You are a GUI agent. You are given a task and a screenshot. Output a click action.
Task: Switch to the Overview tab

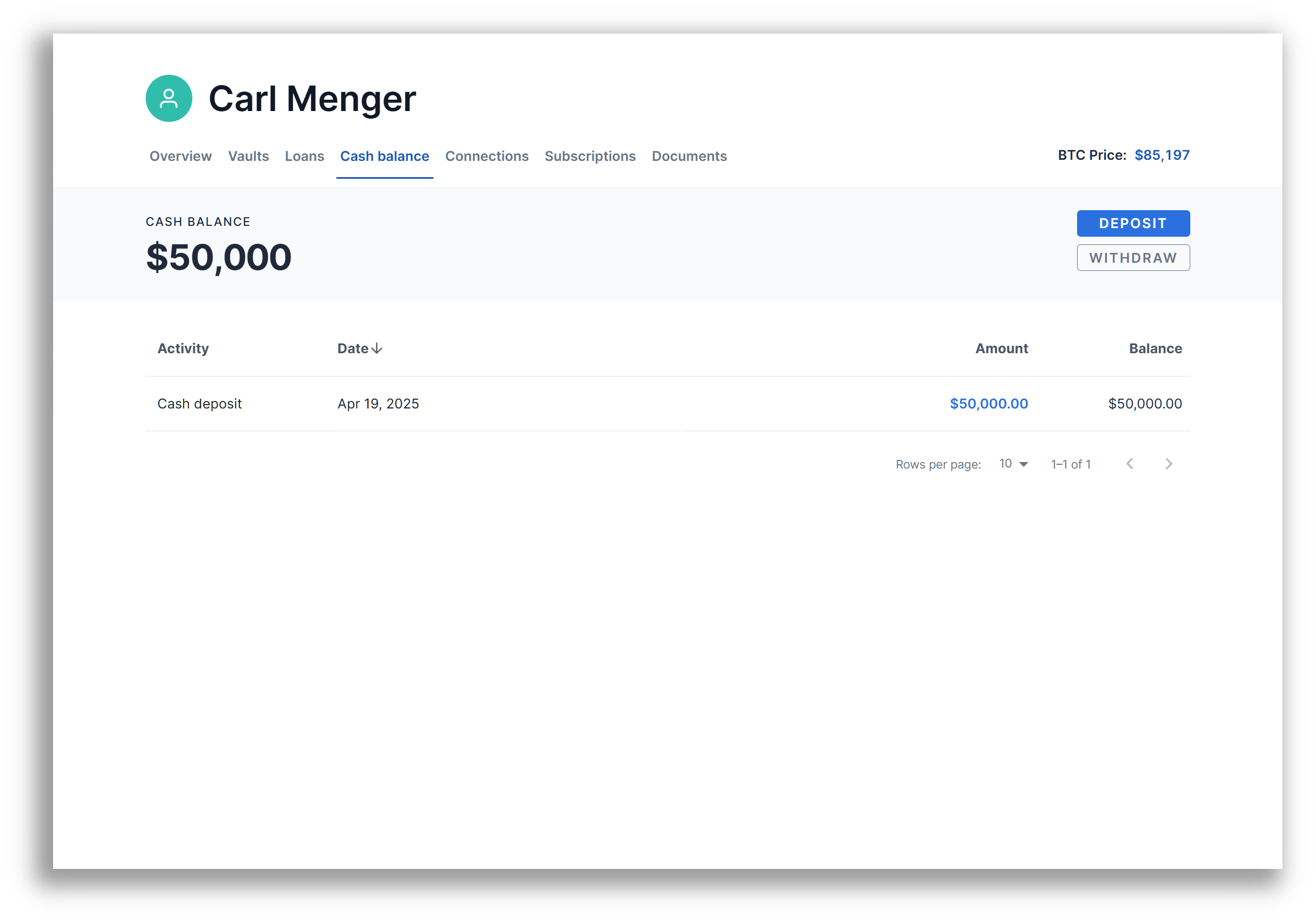click(x=180, y=156)
